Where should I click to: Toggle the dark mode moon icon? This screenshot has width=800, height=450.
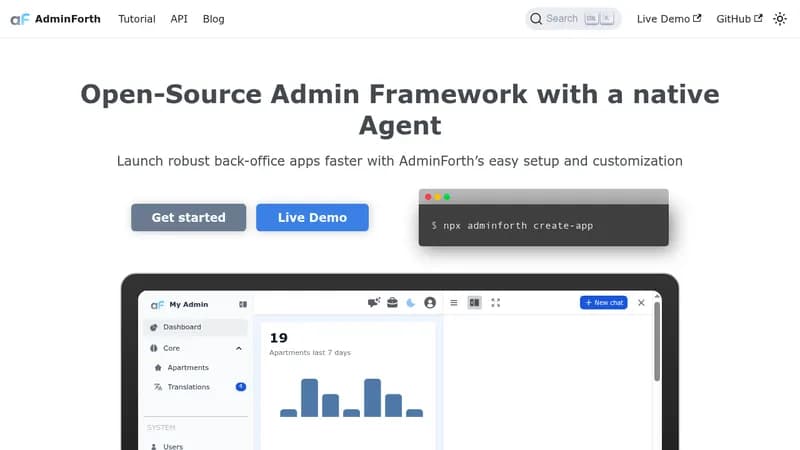click(x=411, y=303)
